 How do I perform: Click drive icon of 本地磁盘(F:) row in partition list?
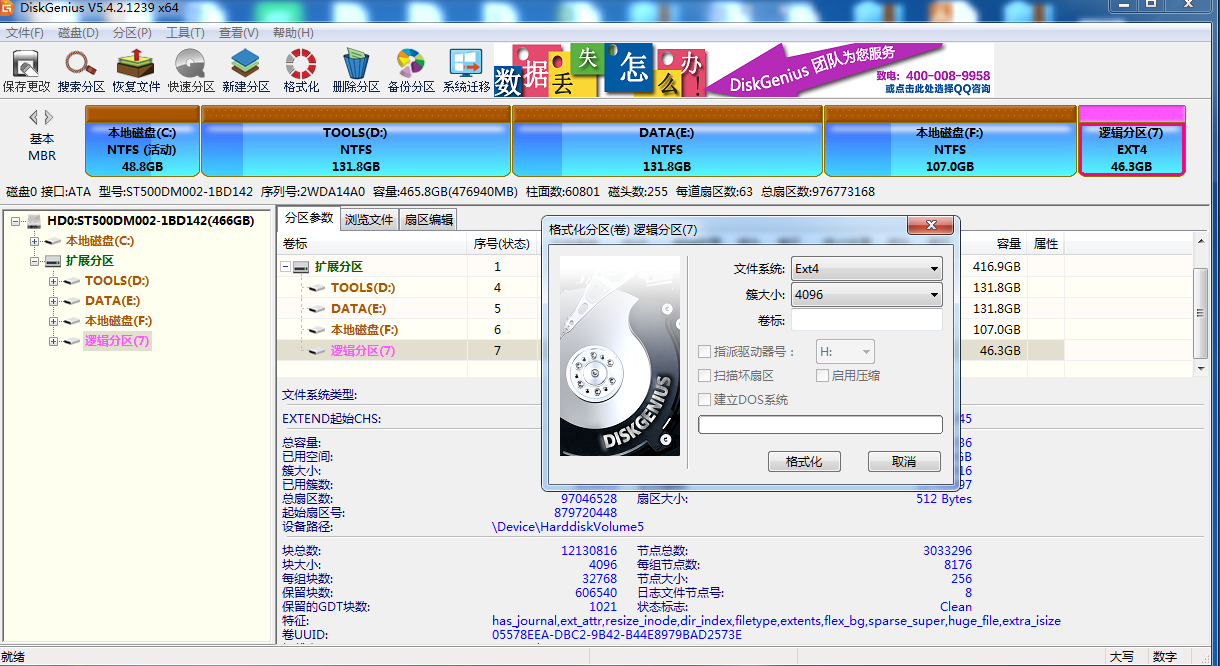pyautogui.click(x=318, y=330)
